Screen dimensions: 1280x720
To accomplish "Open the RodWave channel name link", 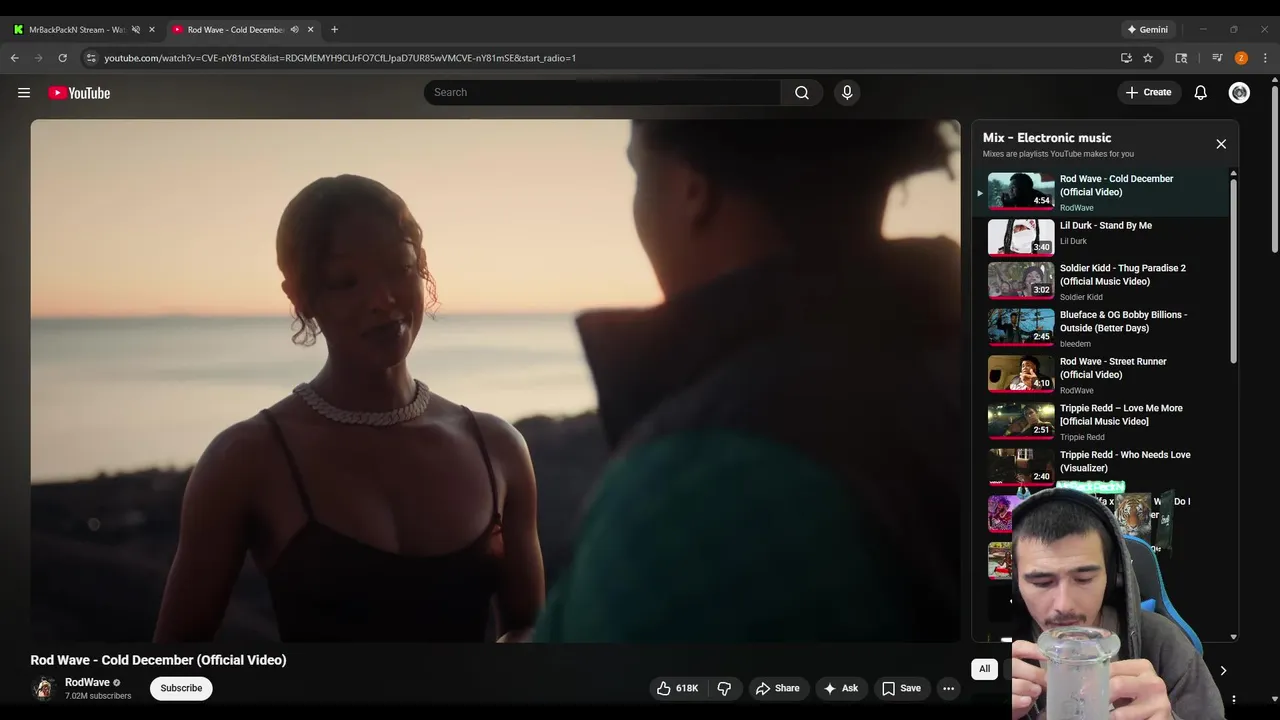I will 87,682.
